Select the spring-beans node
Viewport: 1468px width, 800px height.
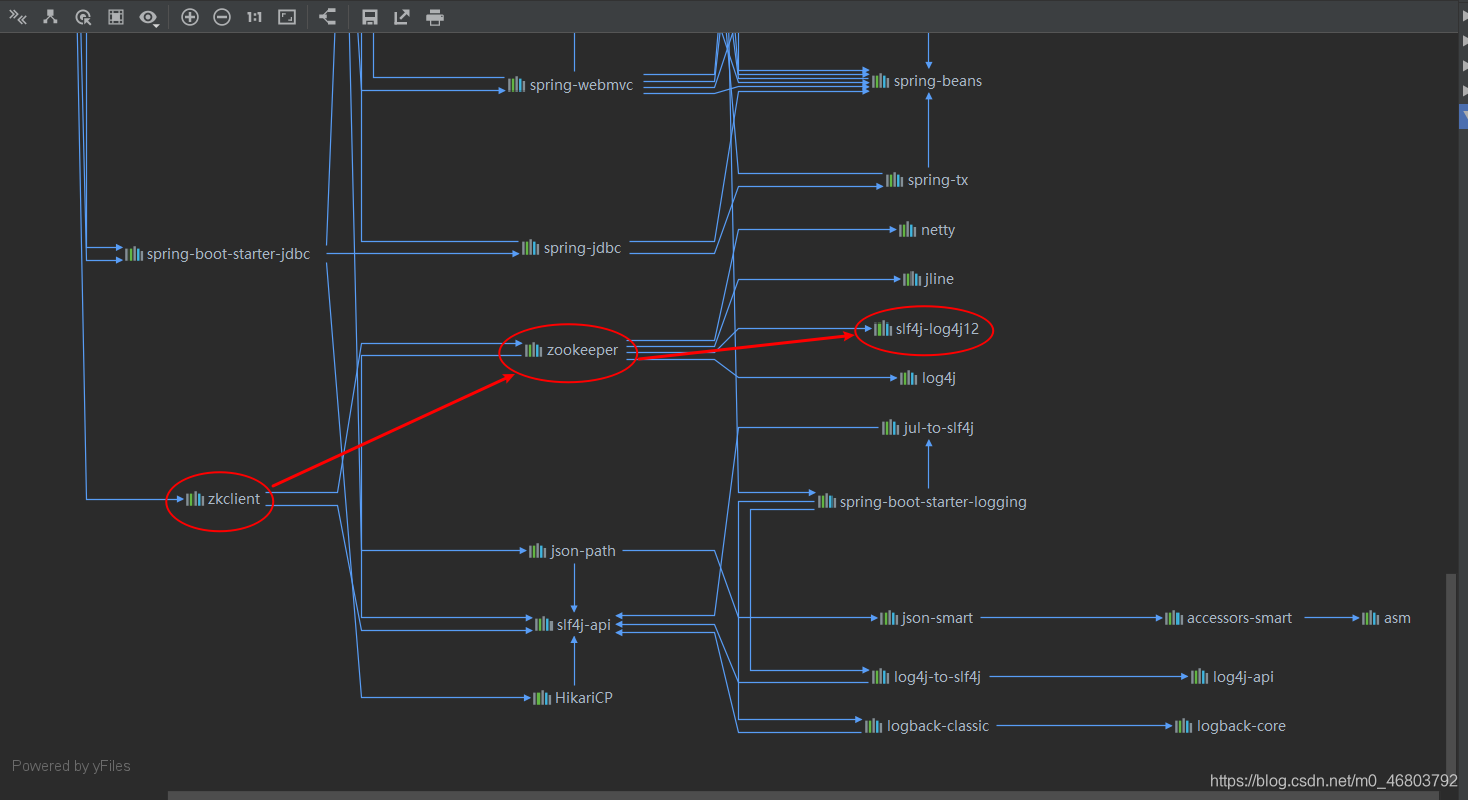click(x=927, y=81)
